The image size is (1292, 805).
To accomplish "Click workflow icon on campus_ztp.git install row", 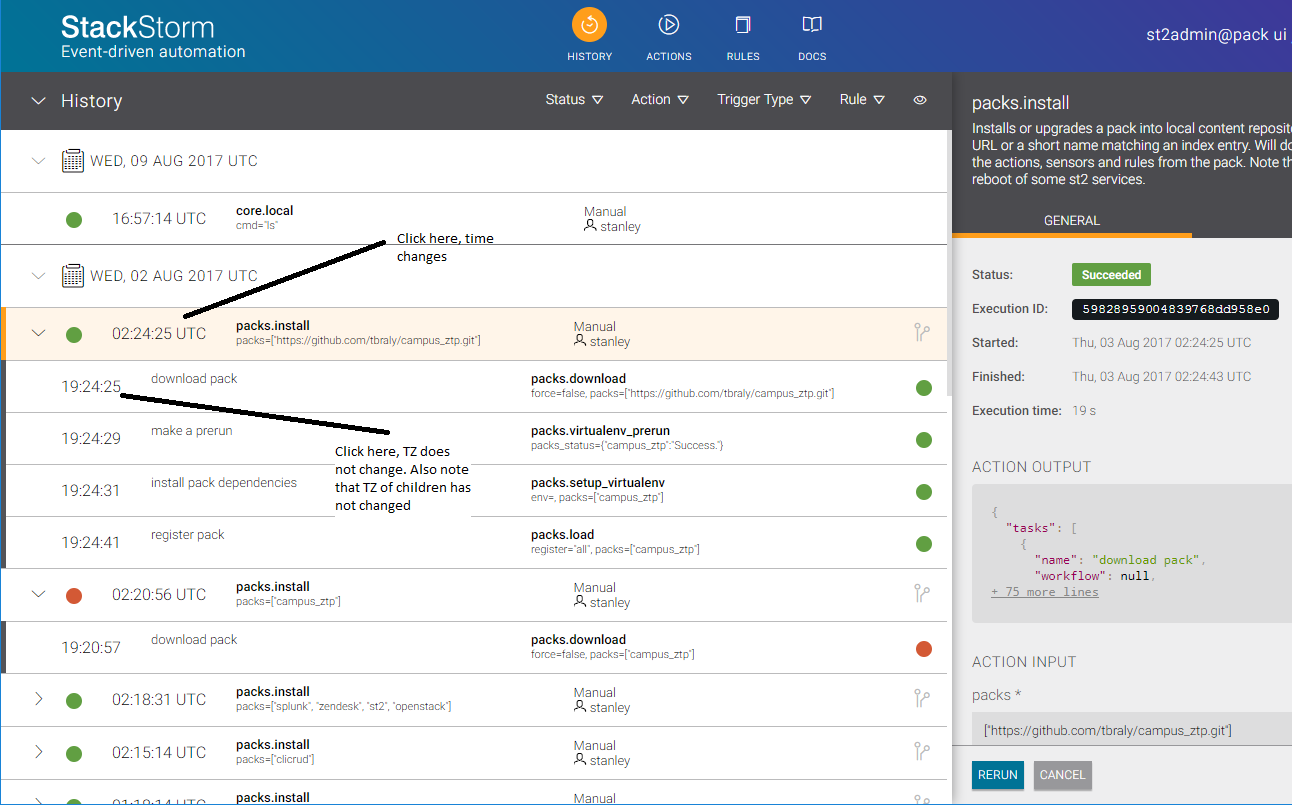I will click(x=922, y=333).
